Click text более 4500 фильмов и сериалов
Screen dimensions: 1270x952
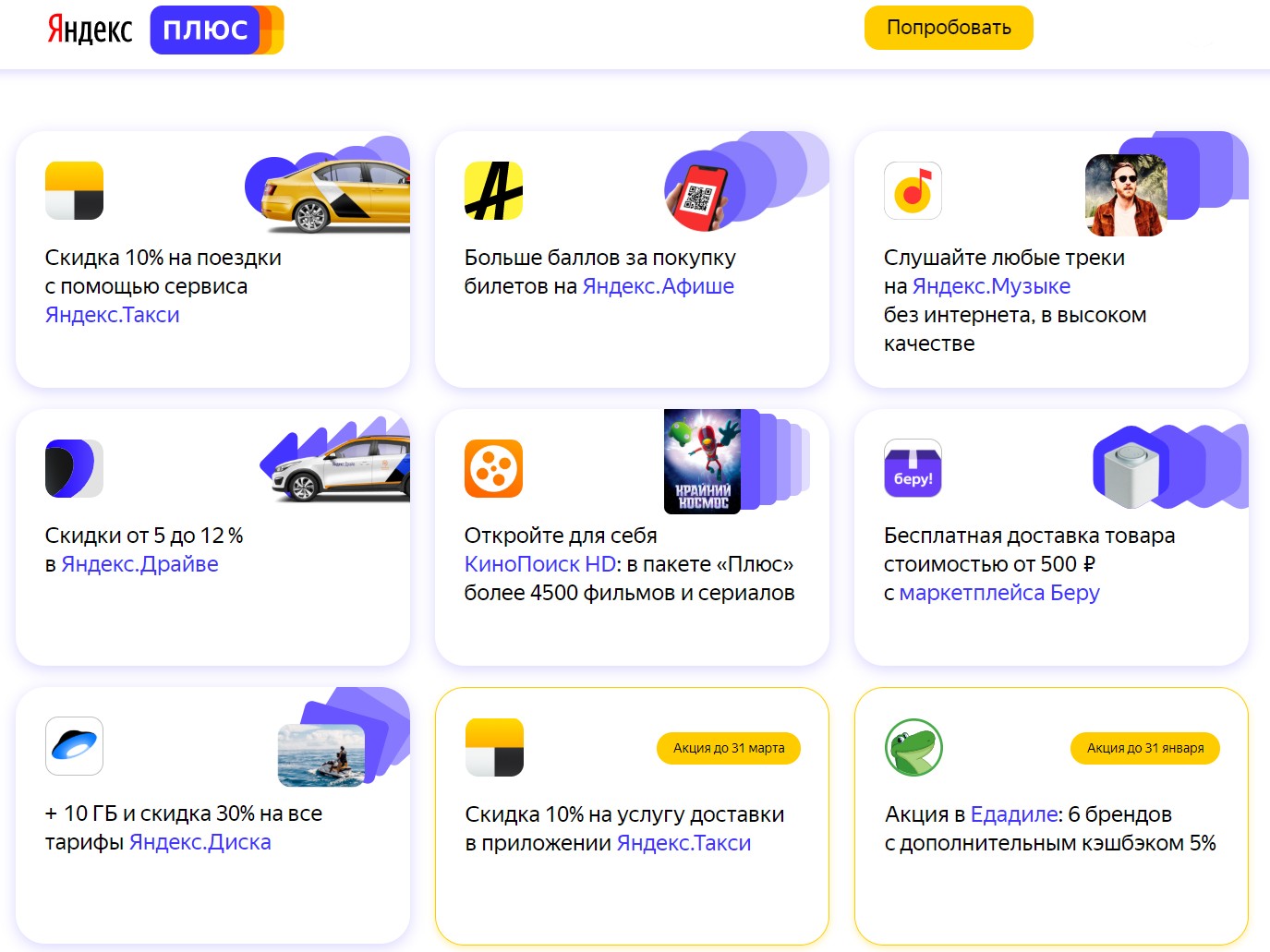click(x=630, y=593)
